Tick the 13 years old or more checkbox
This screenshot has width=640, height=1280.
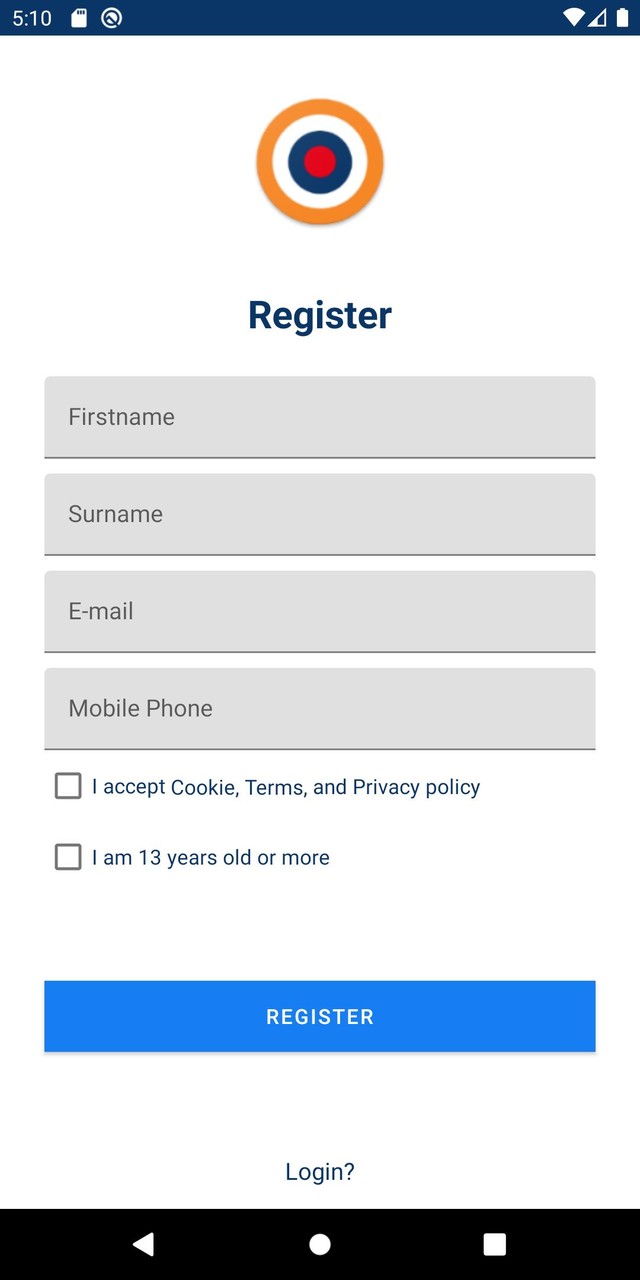pyautogui.click(x=68, y=857)
